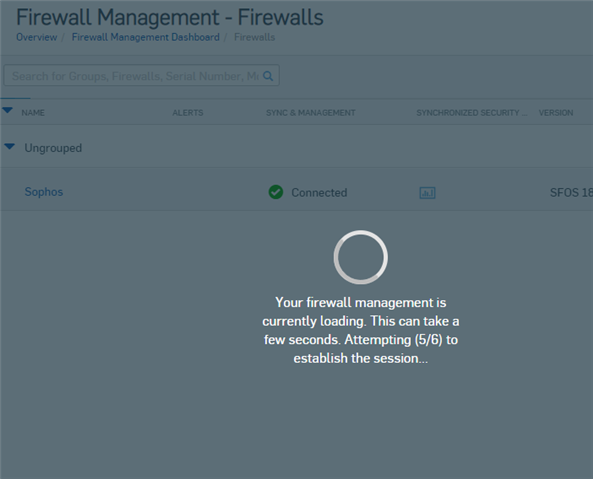Screen dimensions: 593x479
Task: Select the Ungrouped group label
Action: [x=53, y=148]
